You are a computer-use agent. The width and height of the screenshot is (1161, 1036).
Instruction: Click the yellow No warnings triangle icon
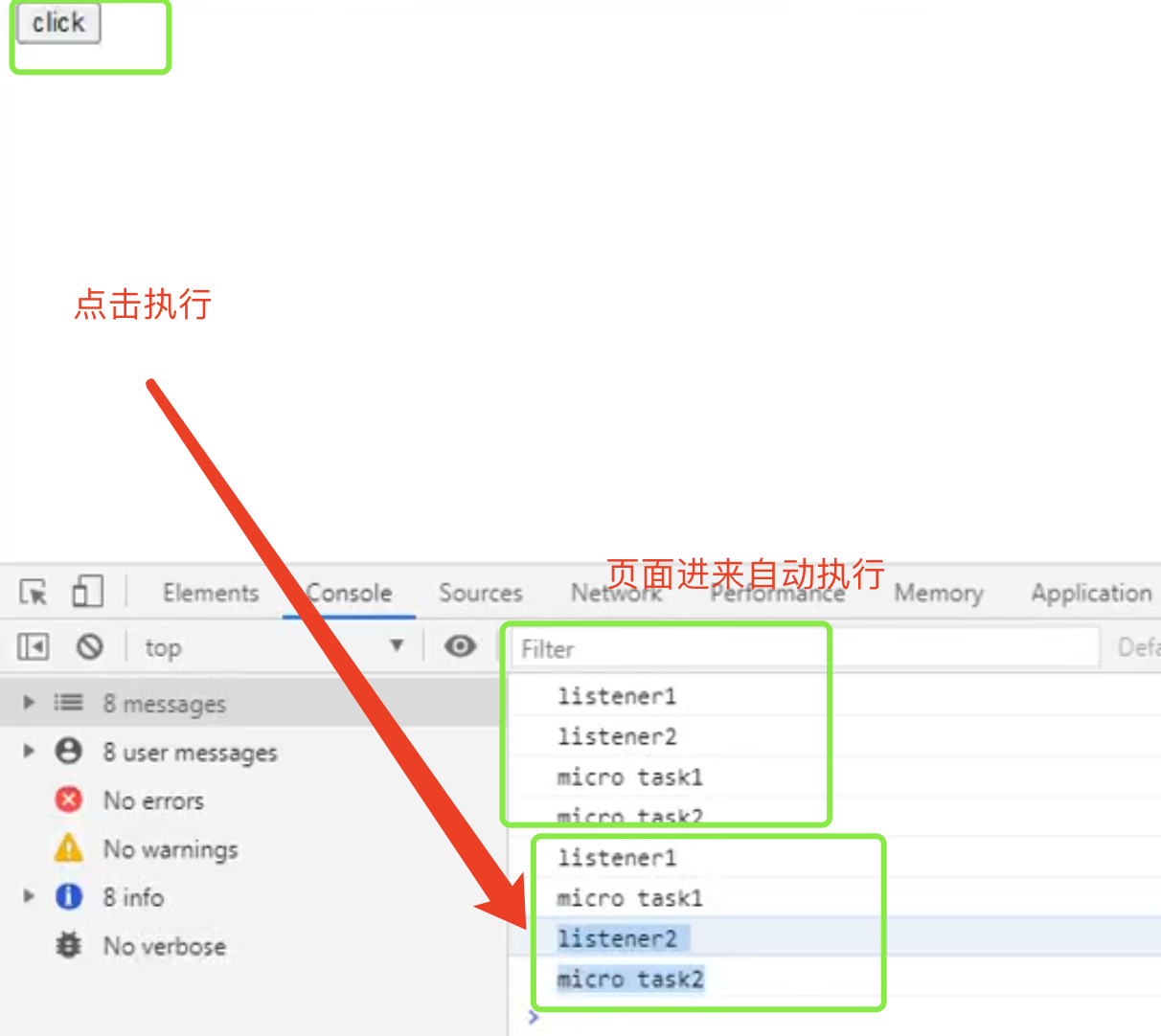coord(69,848)
